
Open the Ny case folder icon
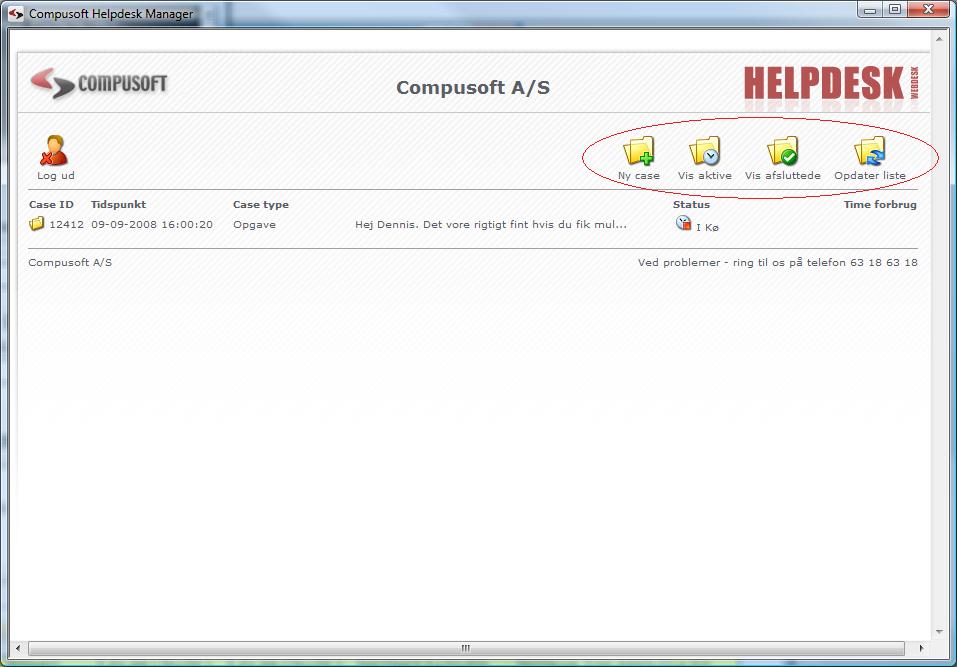[x=638, y=151]
